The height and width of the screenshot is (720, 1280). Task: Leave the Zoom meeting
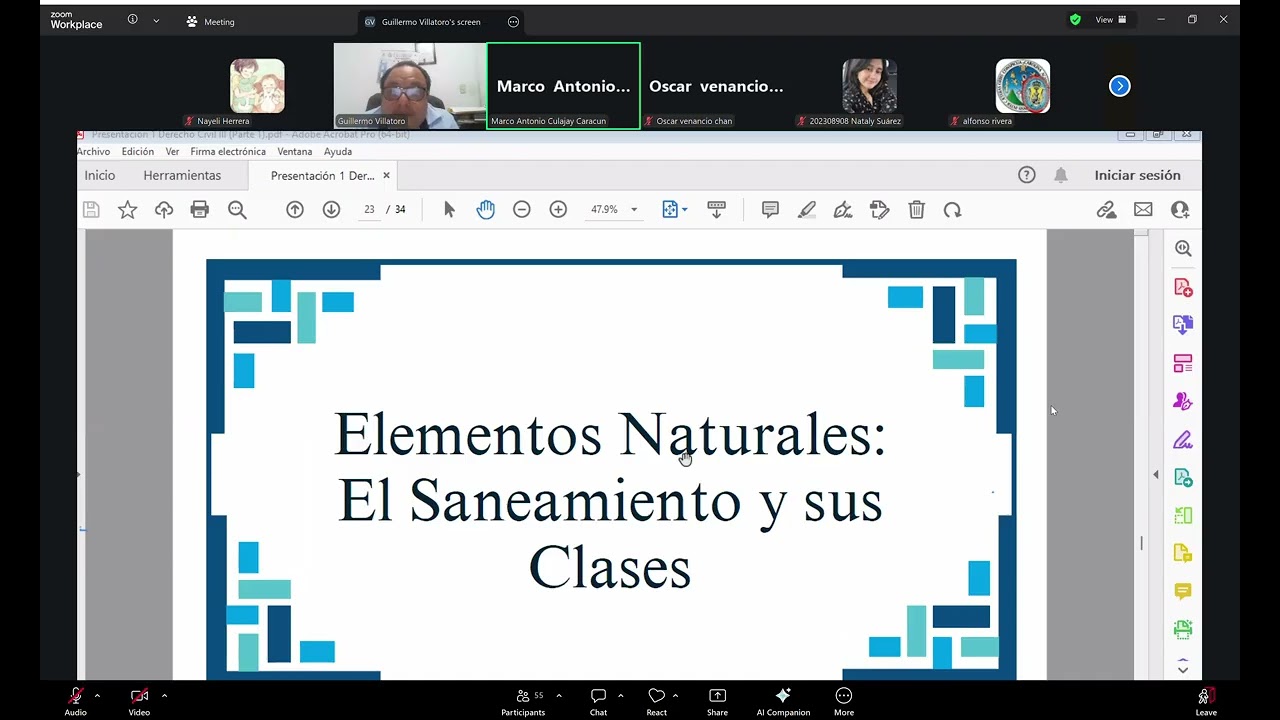[x=1206, y=701]
